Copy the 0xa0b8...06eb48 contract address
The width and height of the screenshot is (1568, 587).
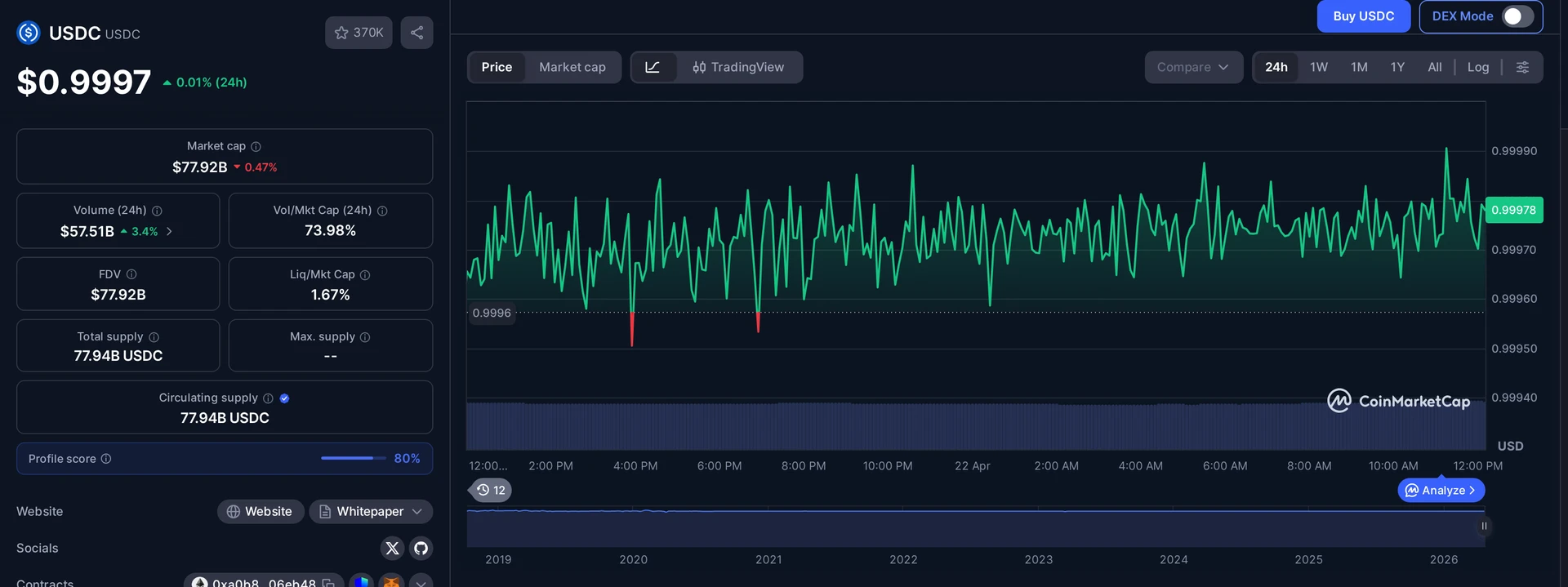pos(328,582)
